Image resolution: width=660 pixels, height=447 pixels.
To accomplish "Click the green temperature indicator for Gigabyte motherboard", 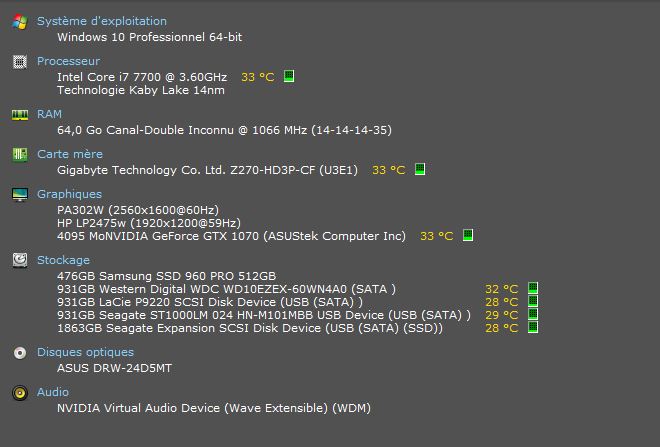I will [x=420, y=169].
